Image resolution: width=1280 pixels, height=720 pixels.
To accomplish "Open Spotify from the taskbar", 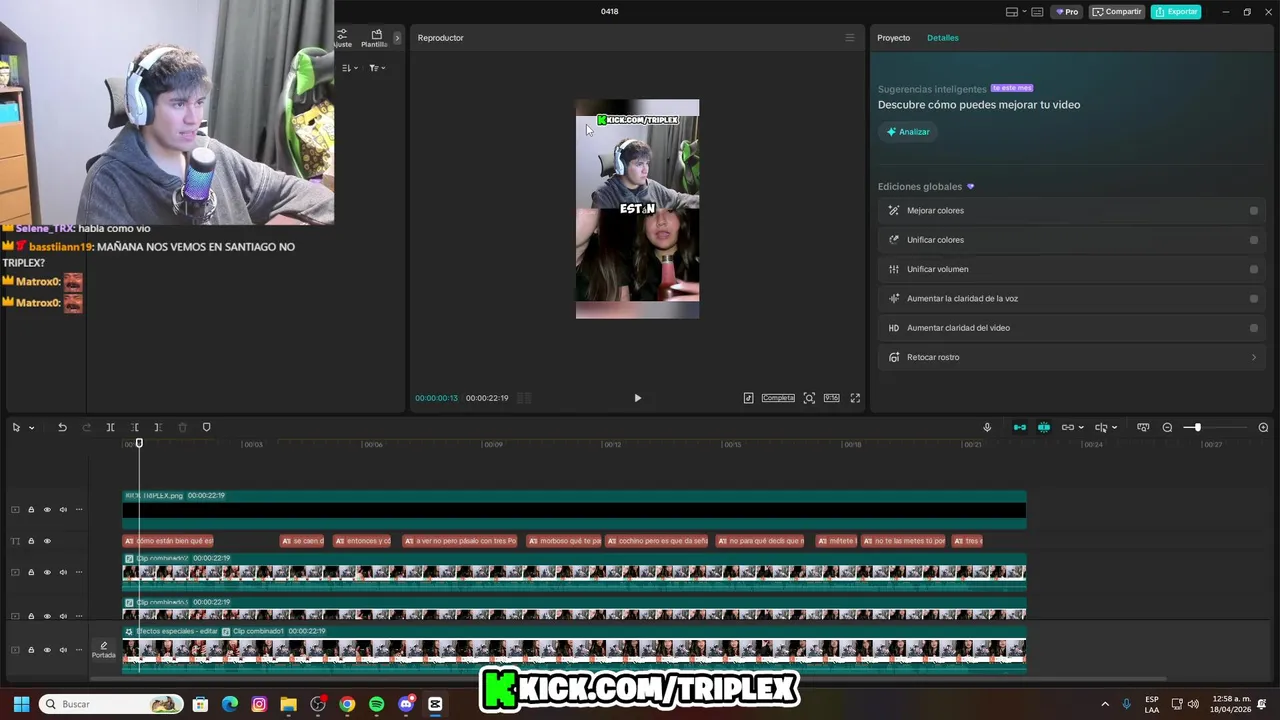I will [376, 704].
